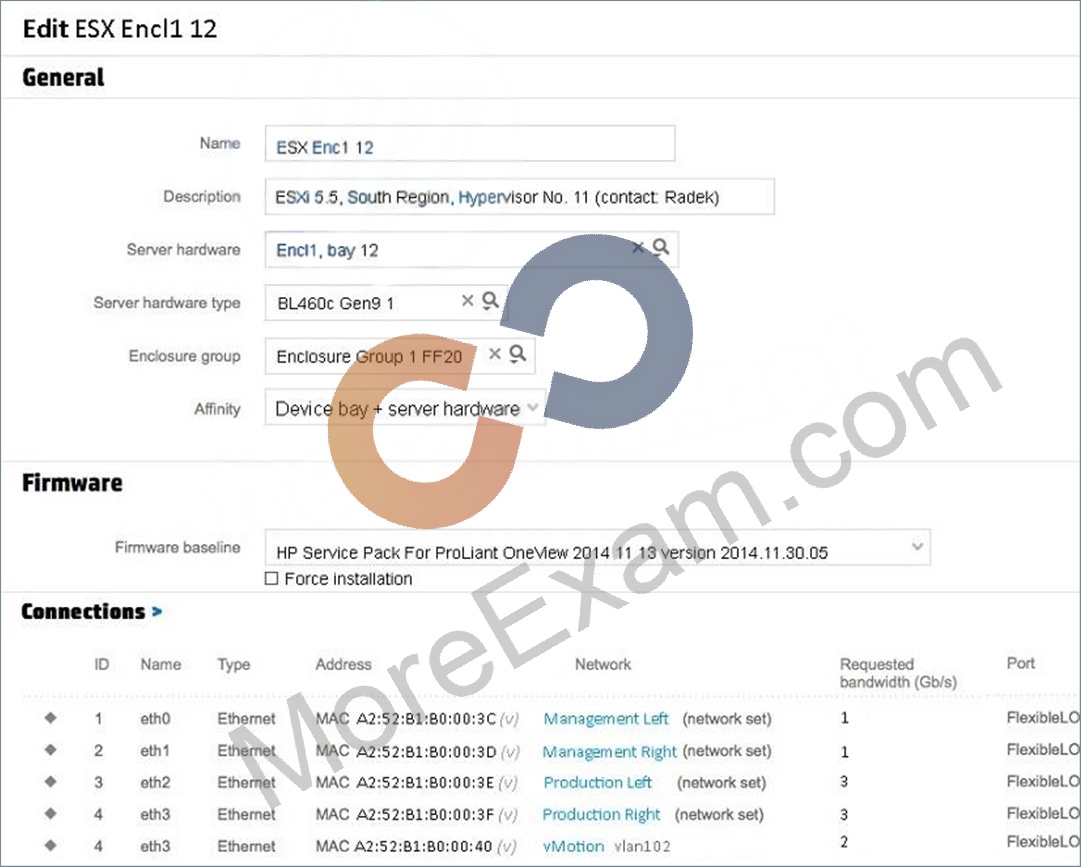Viewport: 1081px width, 867px height.
Task: Edit the Name input field
Action: pyautogui.click(x=469, y=144)
